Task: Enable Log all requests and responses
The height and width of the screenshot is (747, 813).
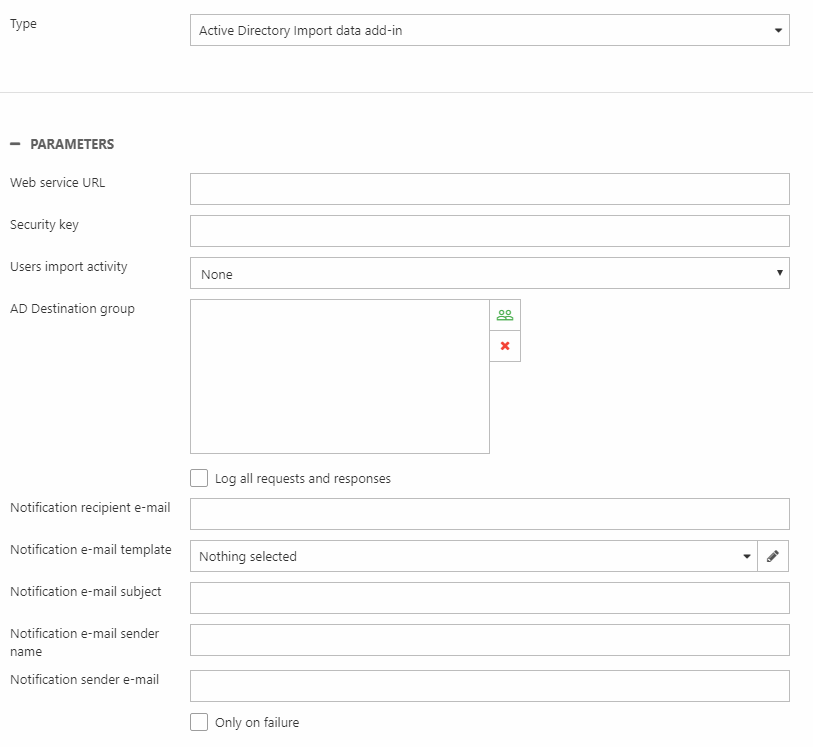Action: pyautogui.click(x=199, y=478)
